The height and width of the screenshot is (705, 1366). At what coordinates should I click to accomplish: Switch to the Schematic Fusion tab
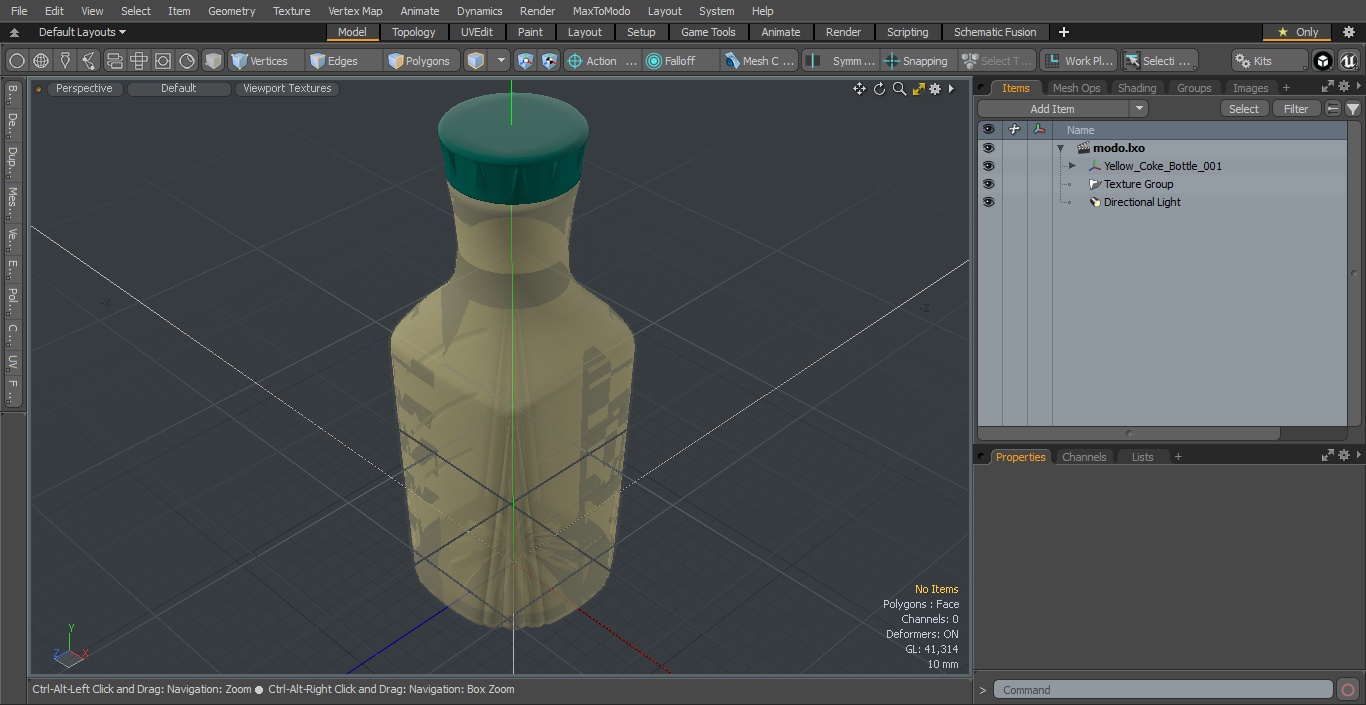pos(995,32)
